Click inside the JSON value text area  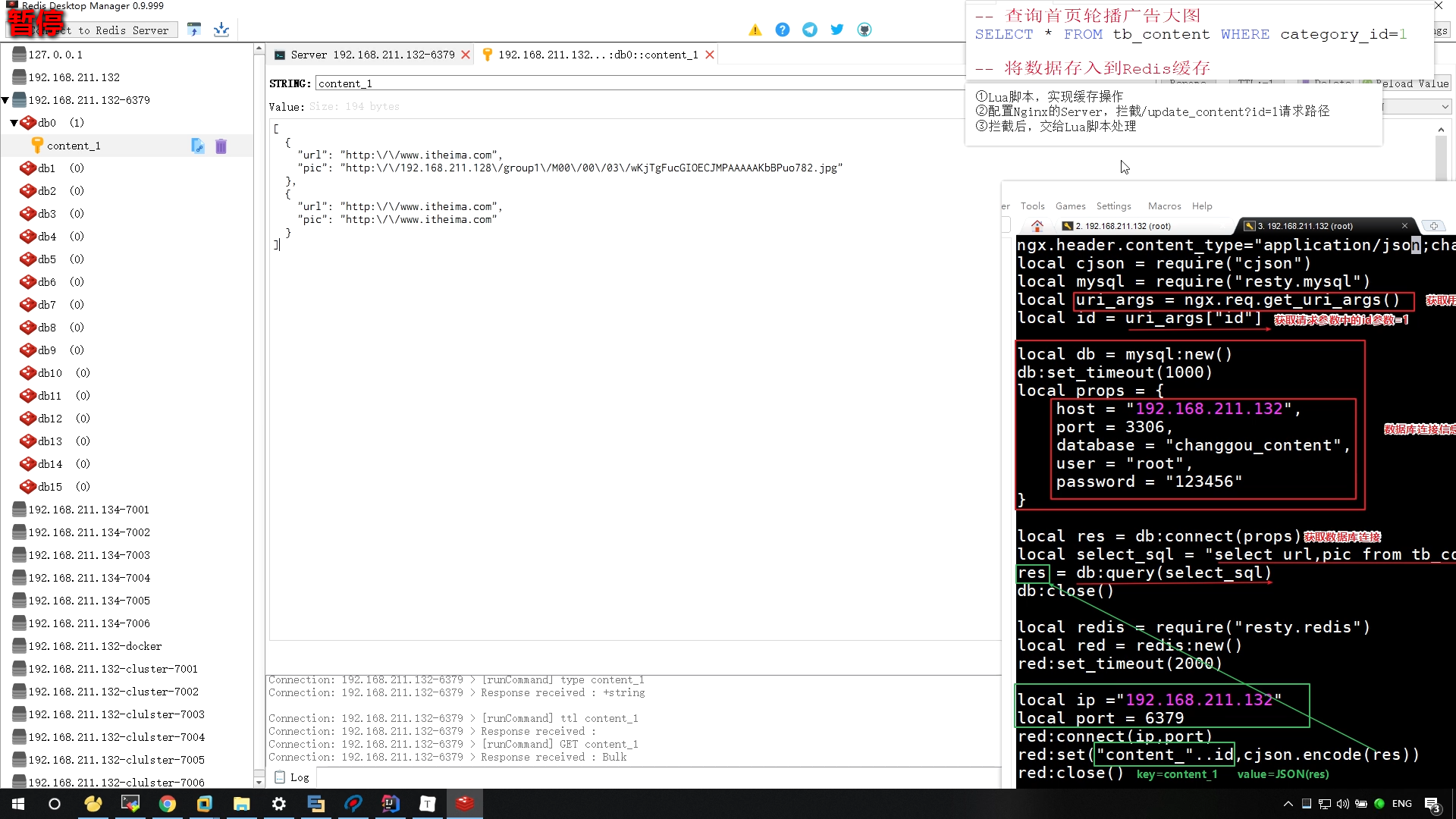[635, 379]
